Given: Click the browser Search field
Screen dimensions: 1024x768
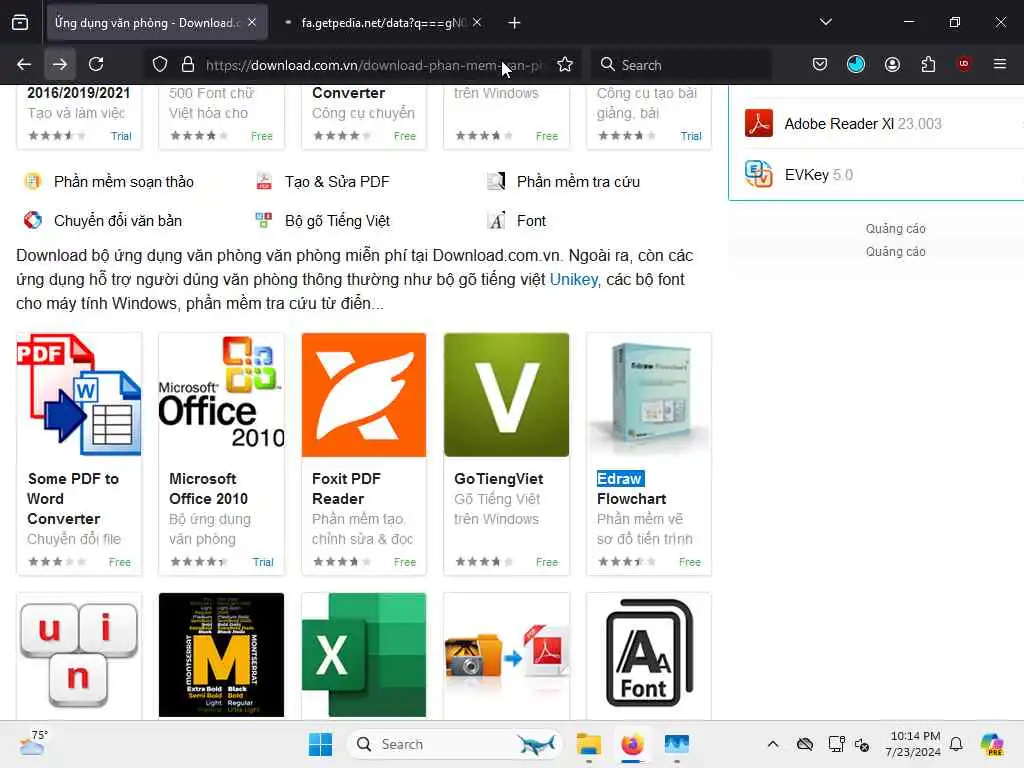Looking at the screenshot, I should 681,65.
